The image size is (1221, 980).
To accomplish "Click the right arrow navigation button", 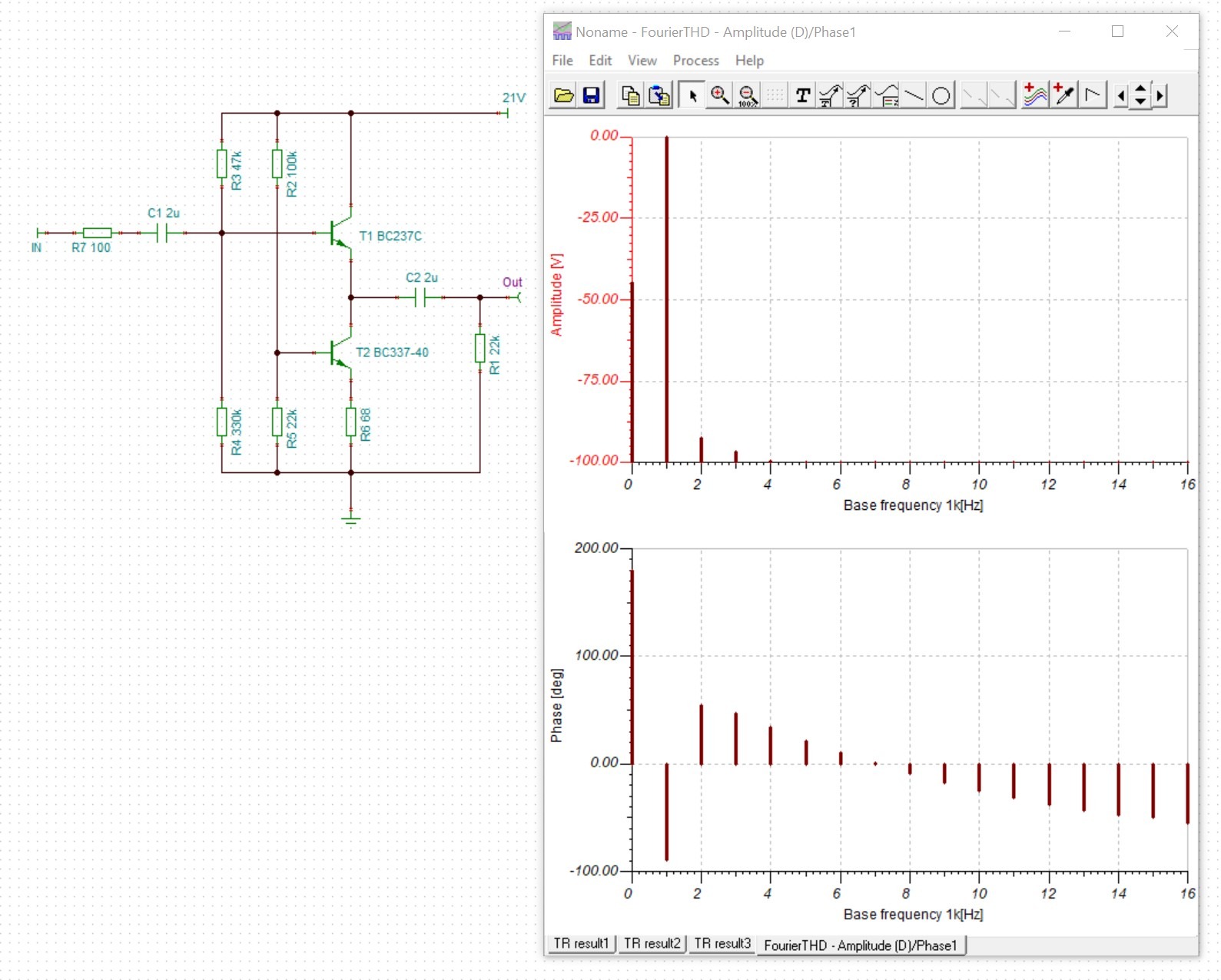I will tap(1160, 95).
